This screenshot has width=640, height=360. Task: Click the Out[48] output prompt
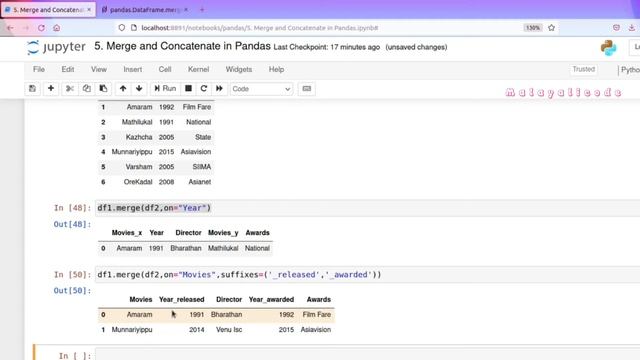72,224
